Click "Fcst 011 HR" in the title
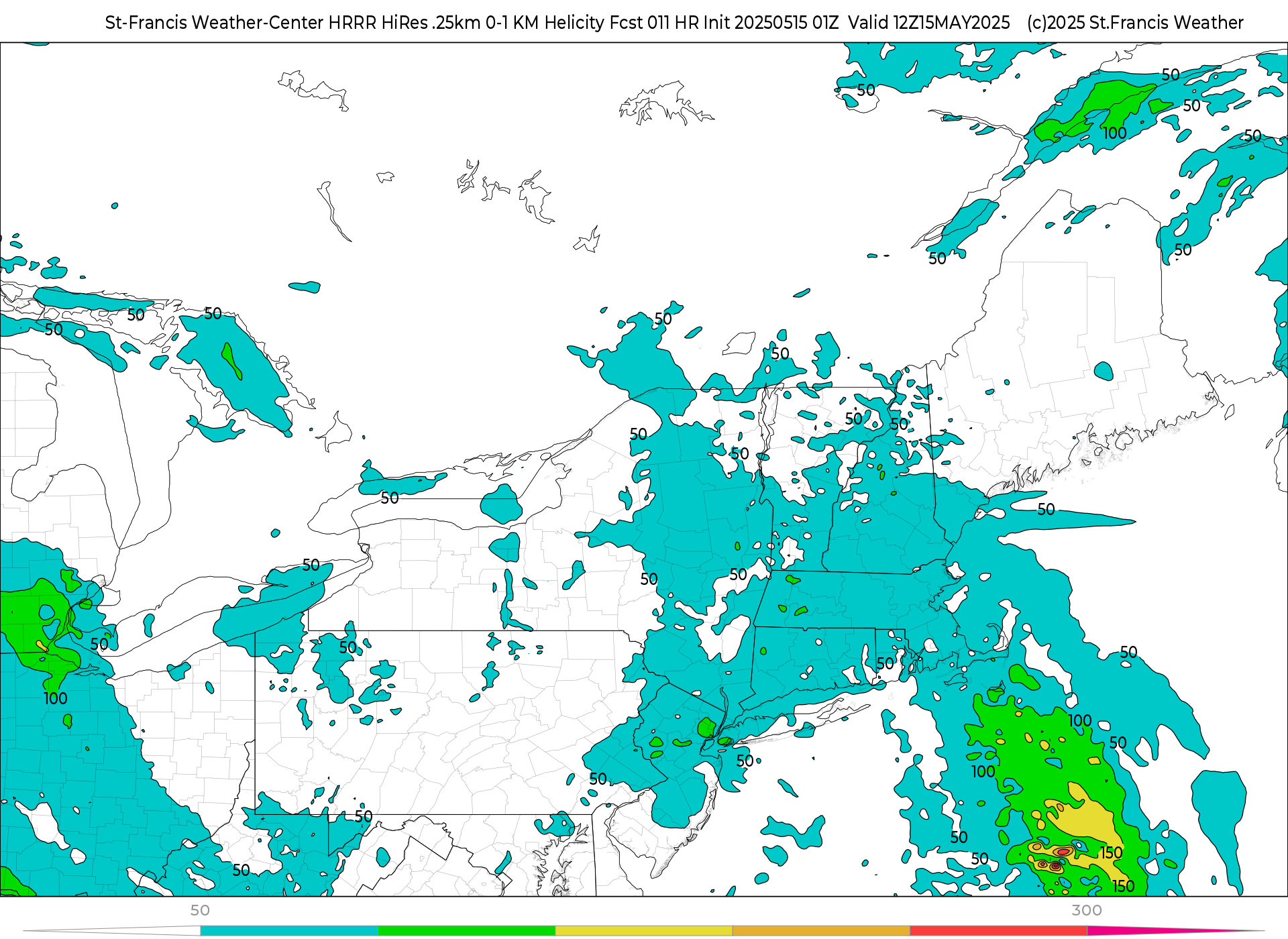This screenshot has height=939, width=1288. (x=654, y=23)
